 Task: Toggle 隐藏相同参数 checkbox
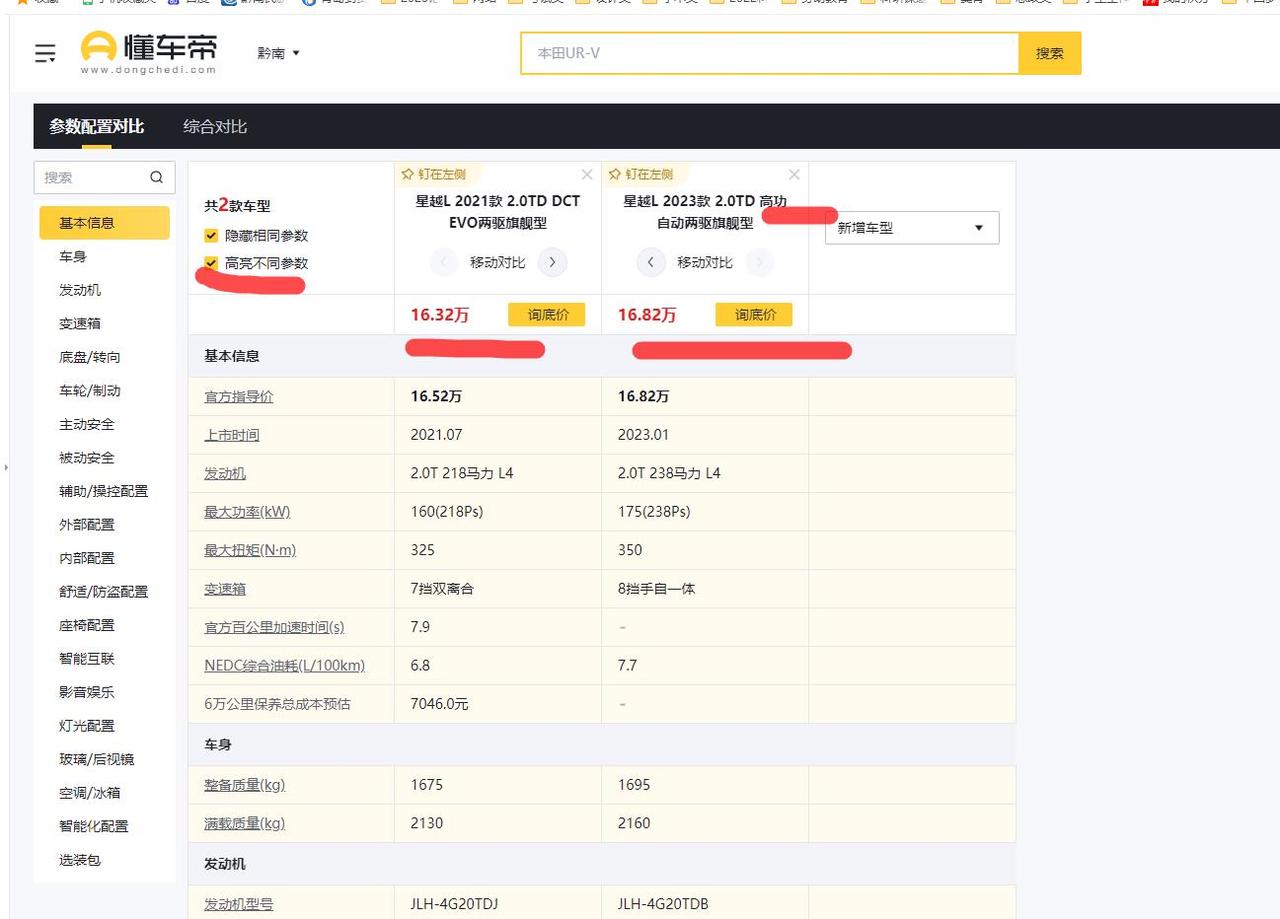pos(211,236)
